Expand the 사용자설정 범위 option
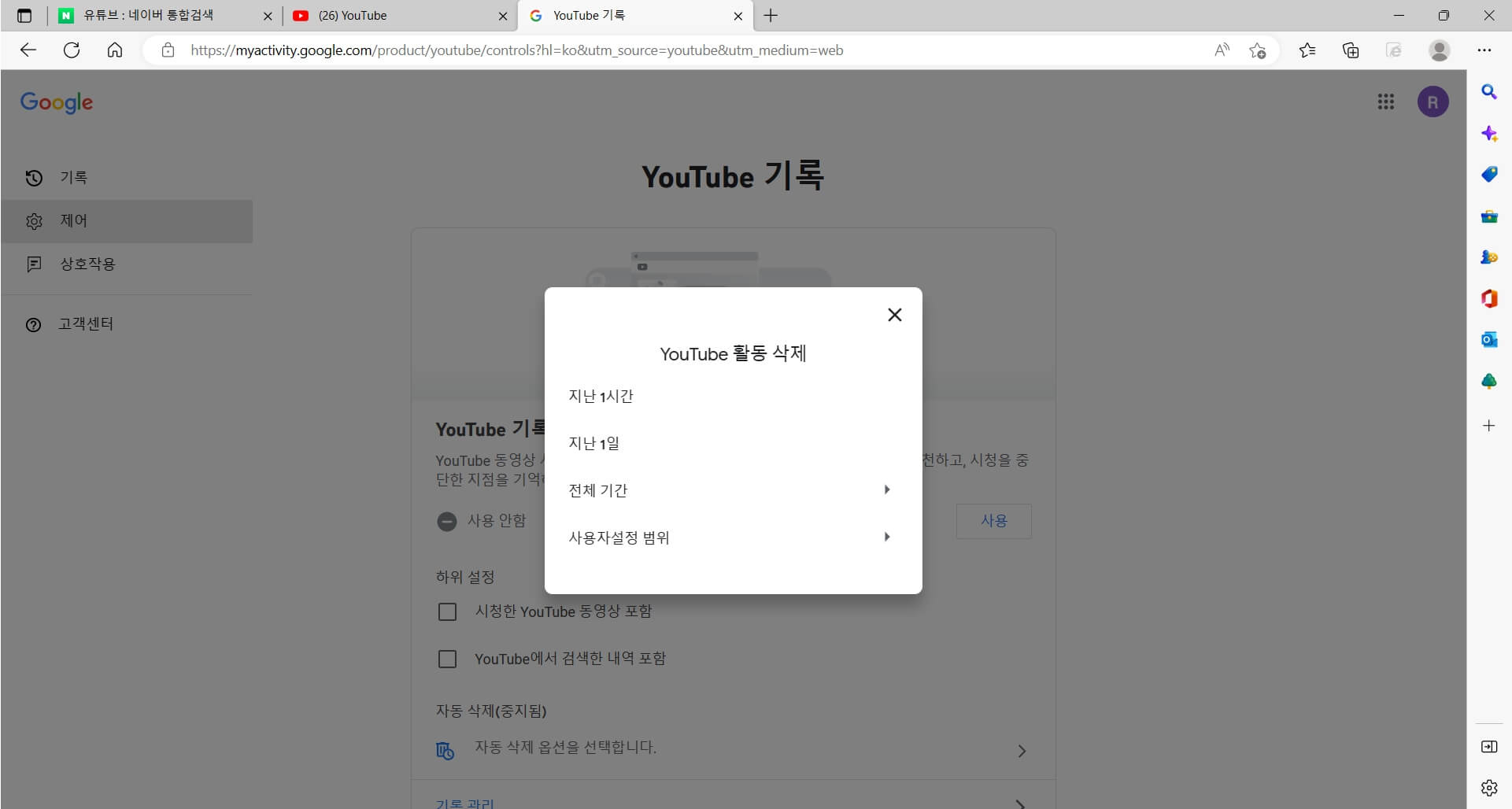Viewport: 1512px width, 809px height. click(x=732, y=537)
